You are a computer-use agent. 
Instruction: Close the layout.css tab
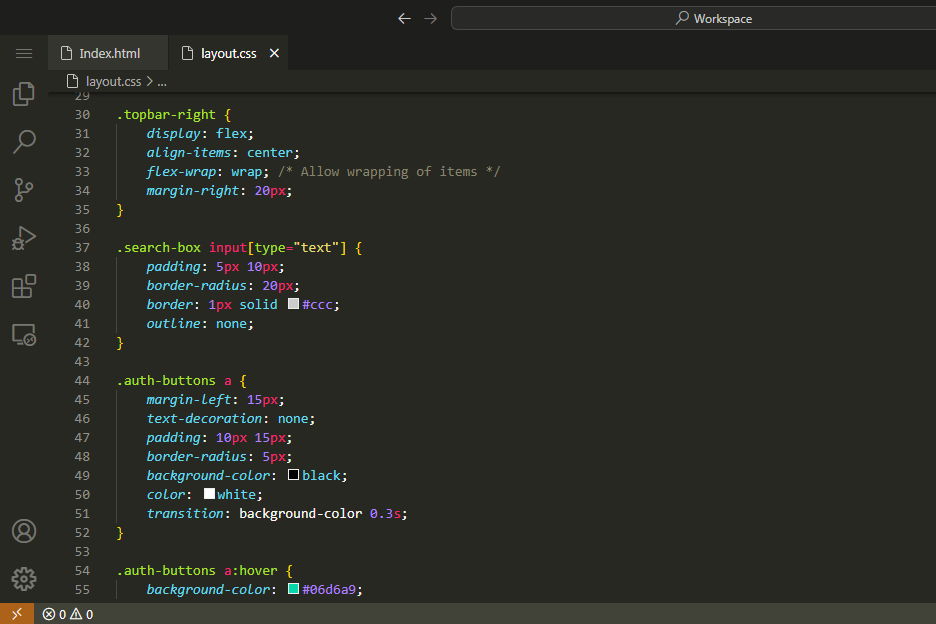[x=275, y=53]
